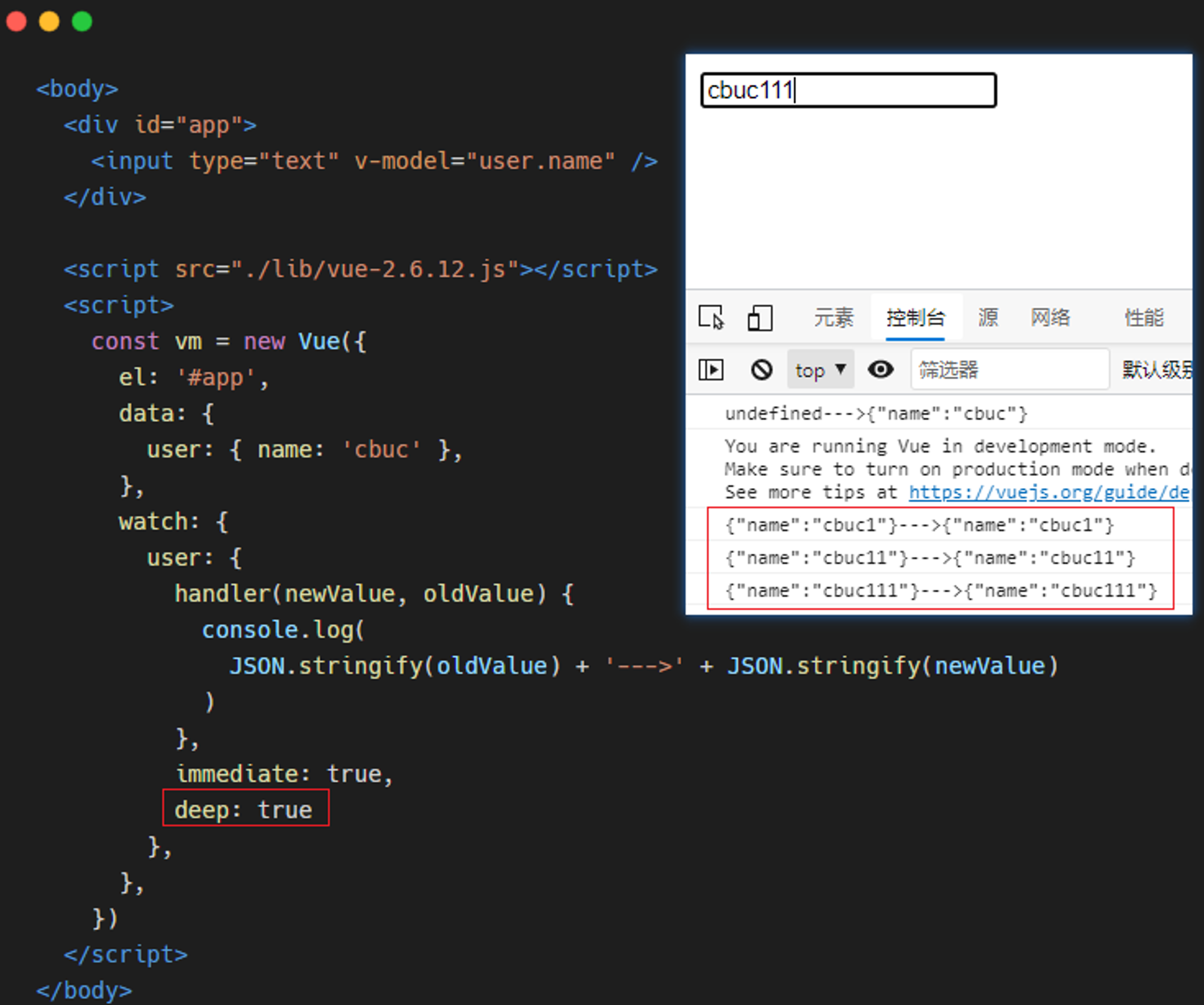The width and height of the screenshot is (1204, 1005).
Task: Clear the console with the ban icon
Action: [762, 369]
